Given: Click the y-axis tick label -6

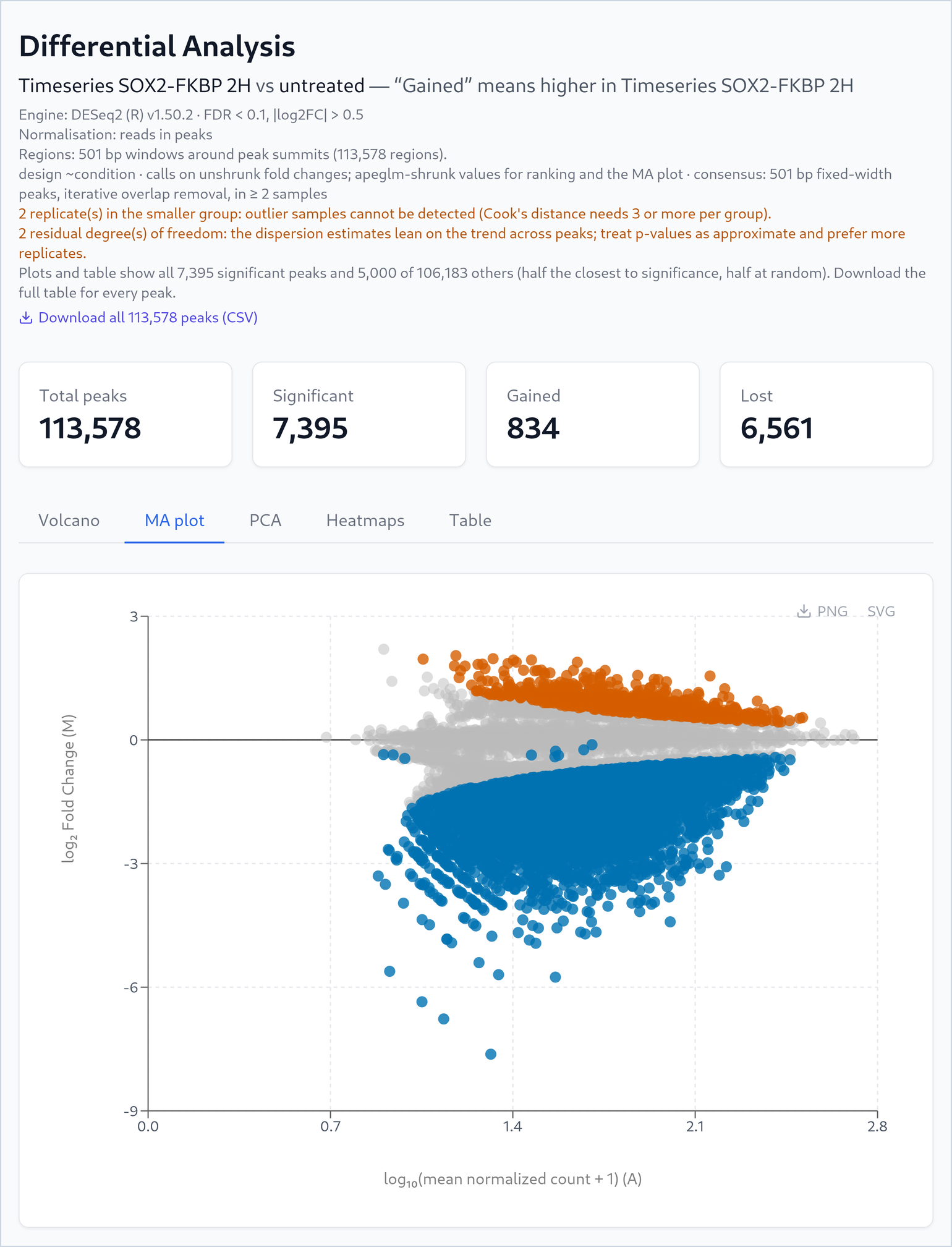Looking at the screenshot, I should pos(130,987).
